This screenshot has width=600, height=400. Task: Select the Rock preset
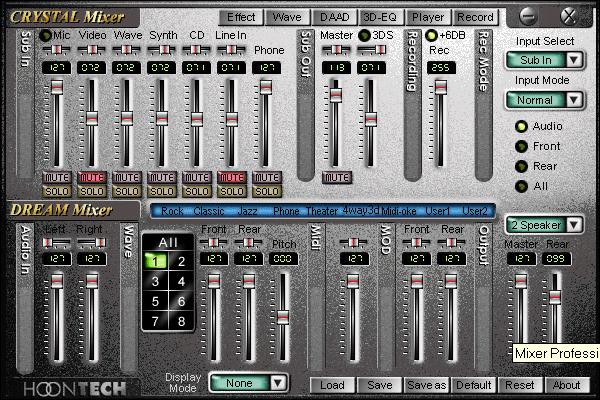pos(172,211)
